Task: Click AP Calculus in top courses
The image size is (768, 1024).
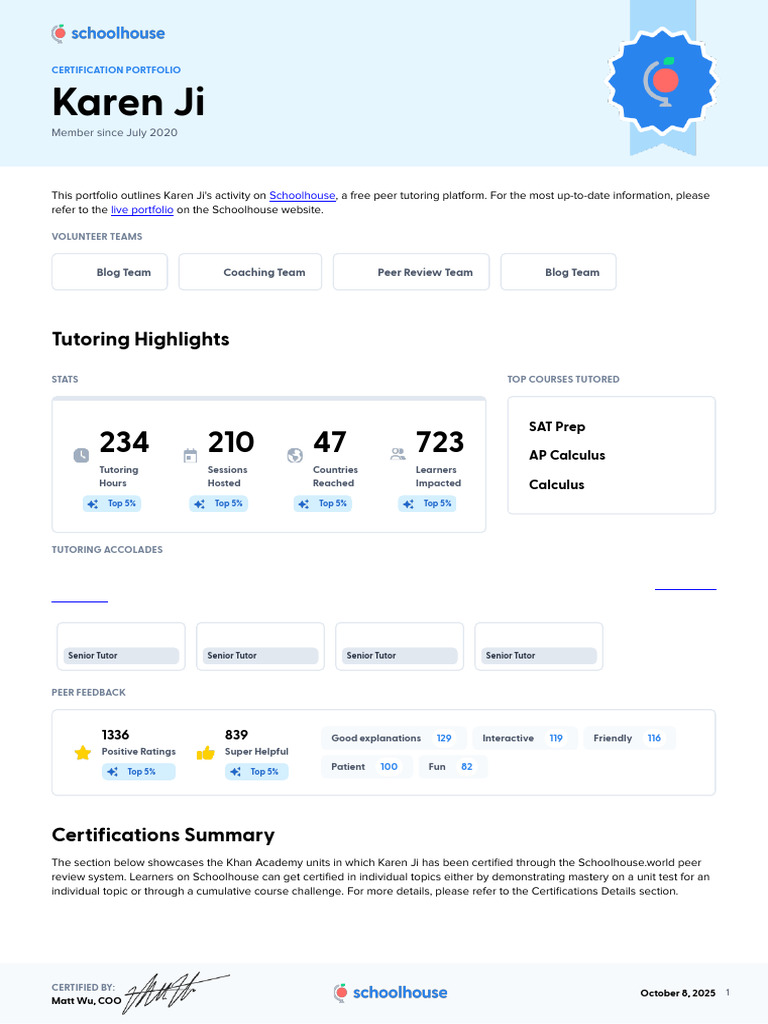Action: [x=567, y=455]
